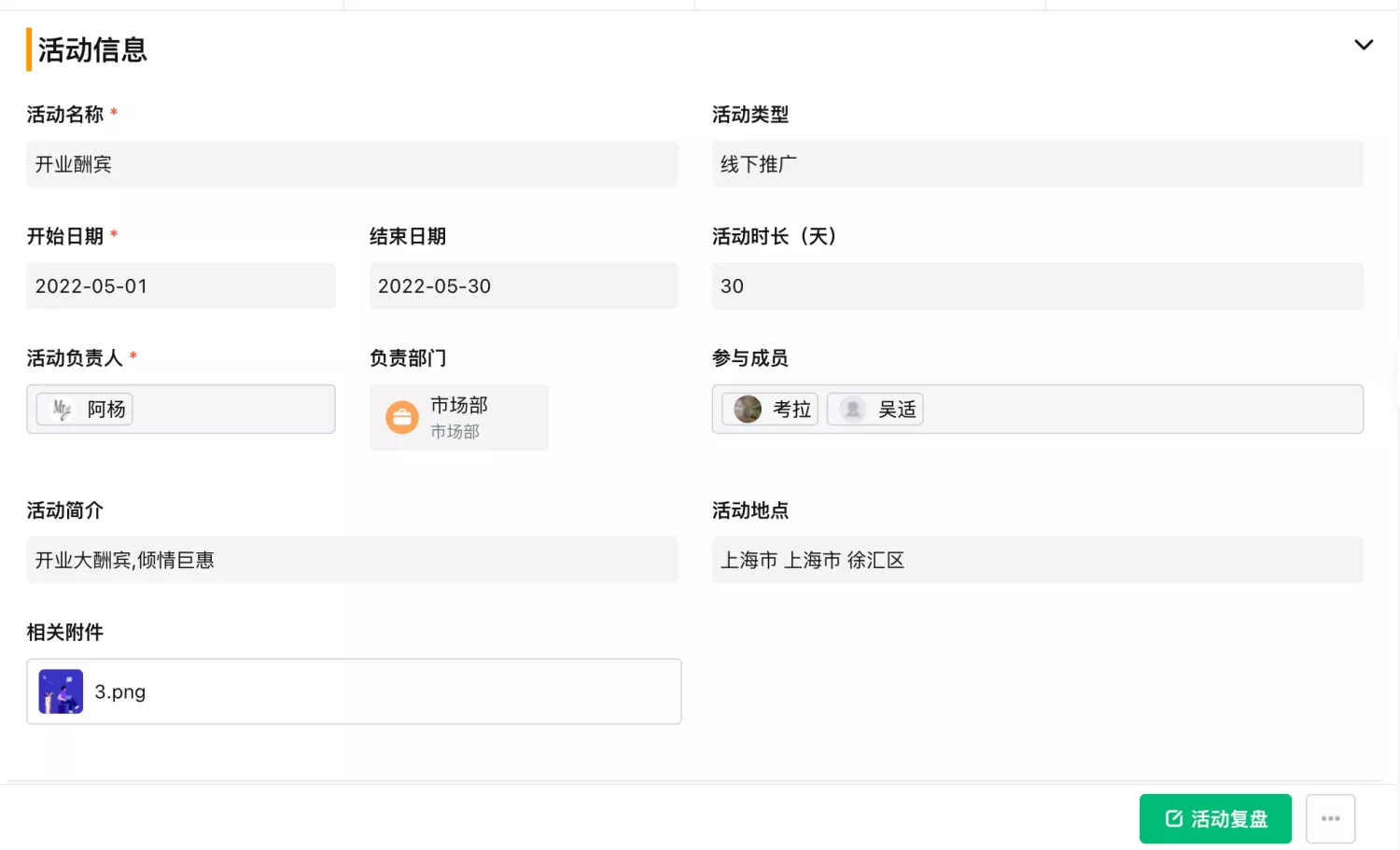This screenshot has height=850, width=1400.
Task: Click the 活动地点 field 上海市 徐汇区
Action: tap(1037, 560)
